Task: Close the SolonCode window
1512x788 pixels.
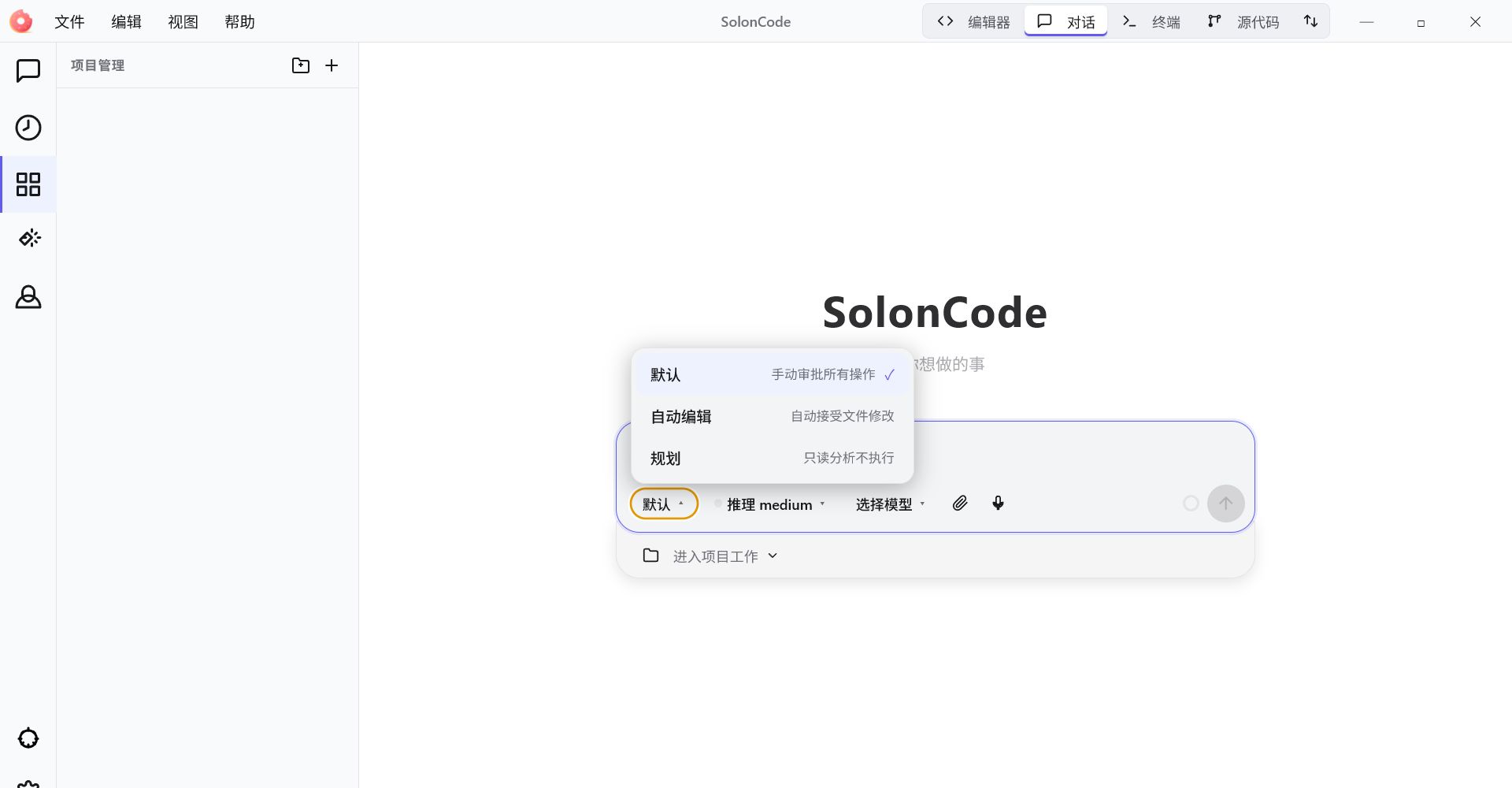Action: point(1475,22)
